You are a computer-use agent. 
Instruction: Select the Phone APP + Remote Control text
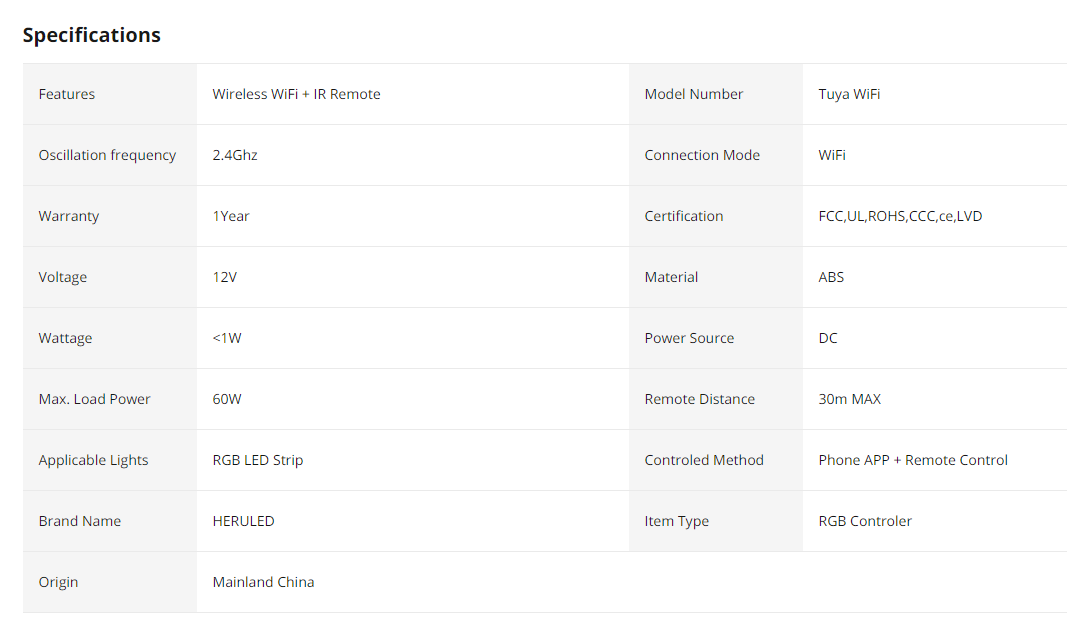913,460
